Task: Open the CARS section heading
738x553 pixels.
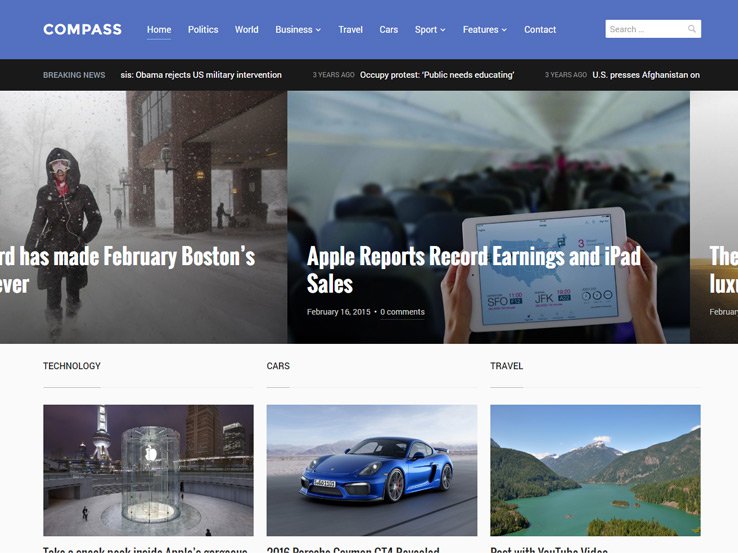Action: tap(278, 366)
